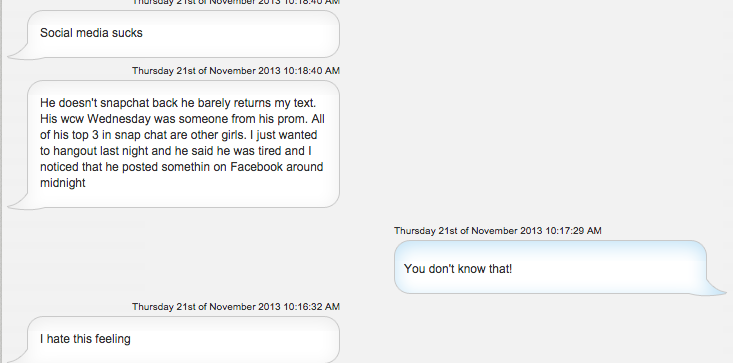733x363 pixels.
Task: Click the partially hidden timestamp at top
Action: pos(236,2)
